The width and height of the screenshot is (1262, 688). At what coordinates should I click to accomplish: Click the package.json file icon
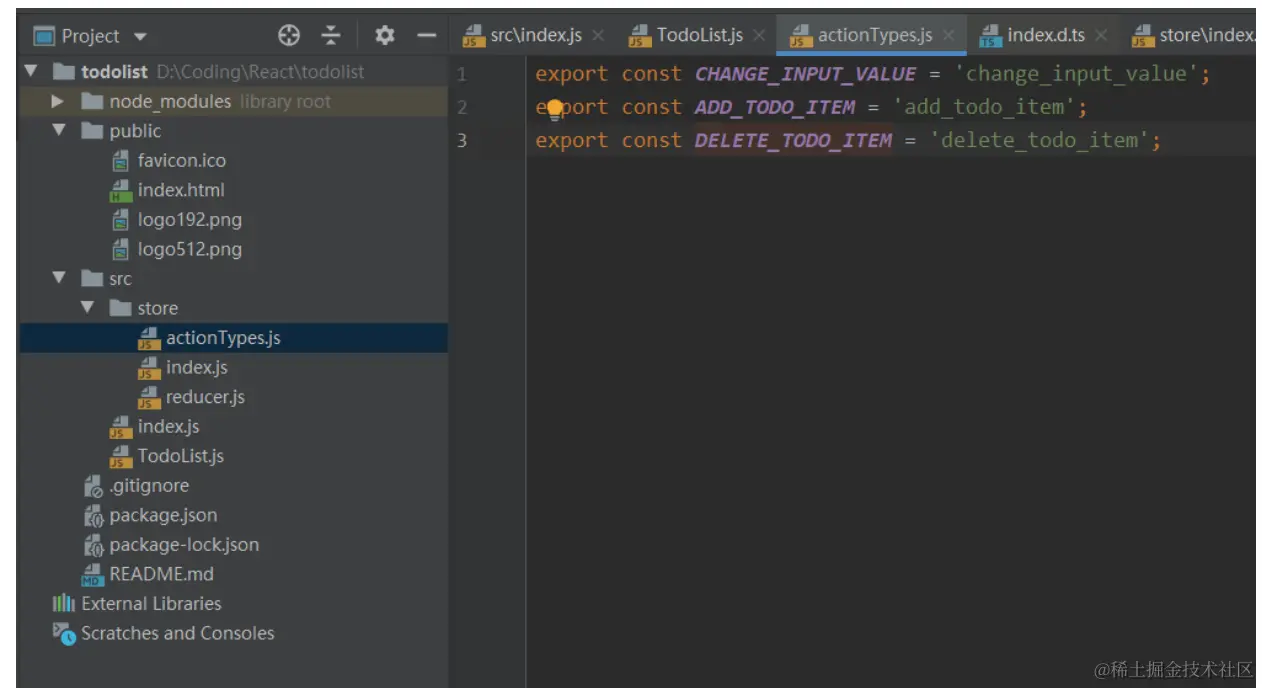point(93,516)
